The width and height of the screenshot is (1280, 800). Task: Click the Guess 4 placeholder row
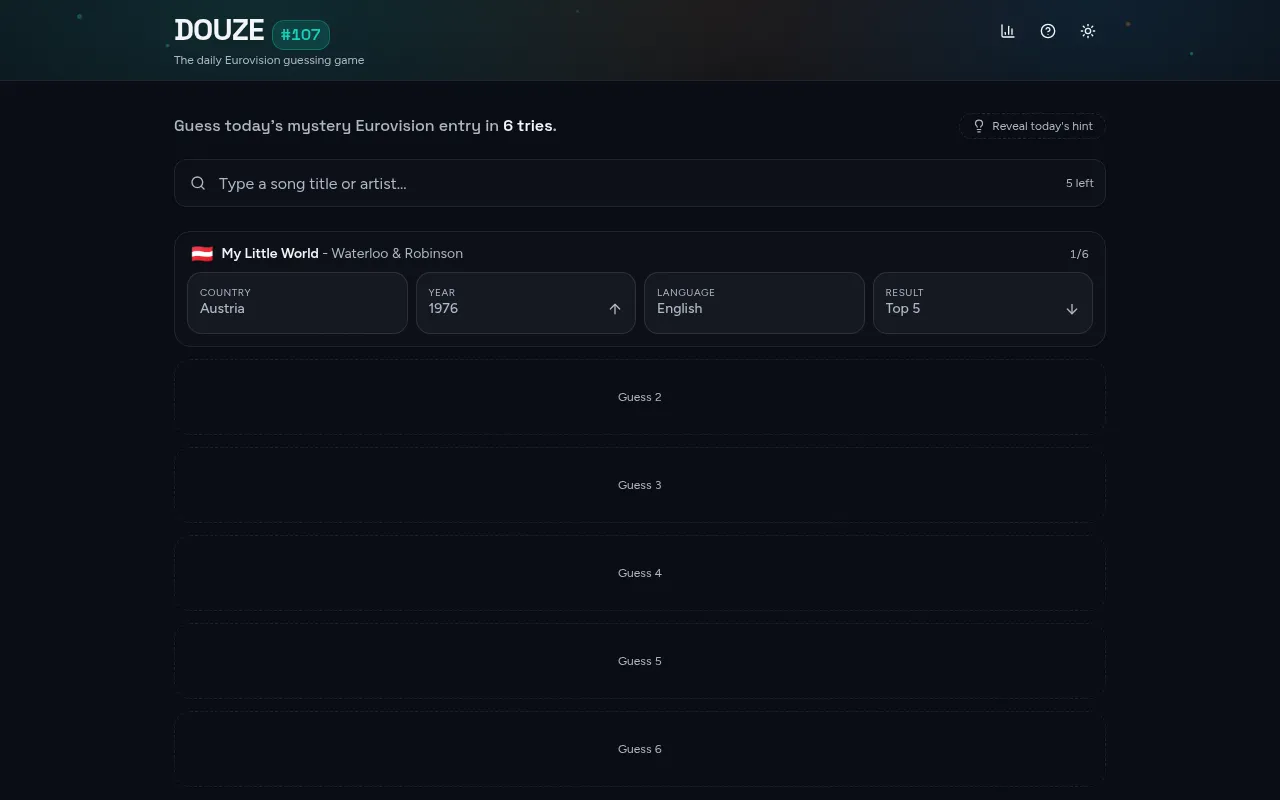(640, 573)
